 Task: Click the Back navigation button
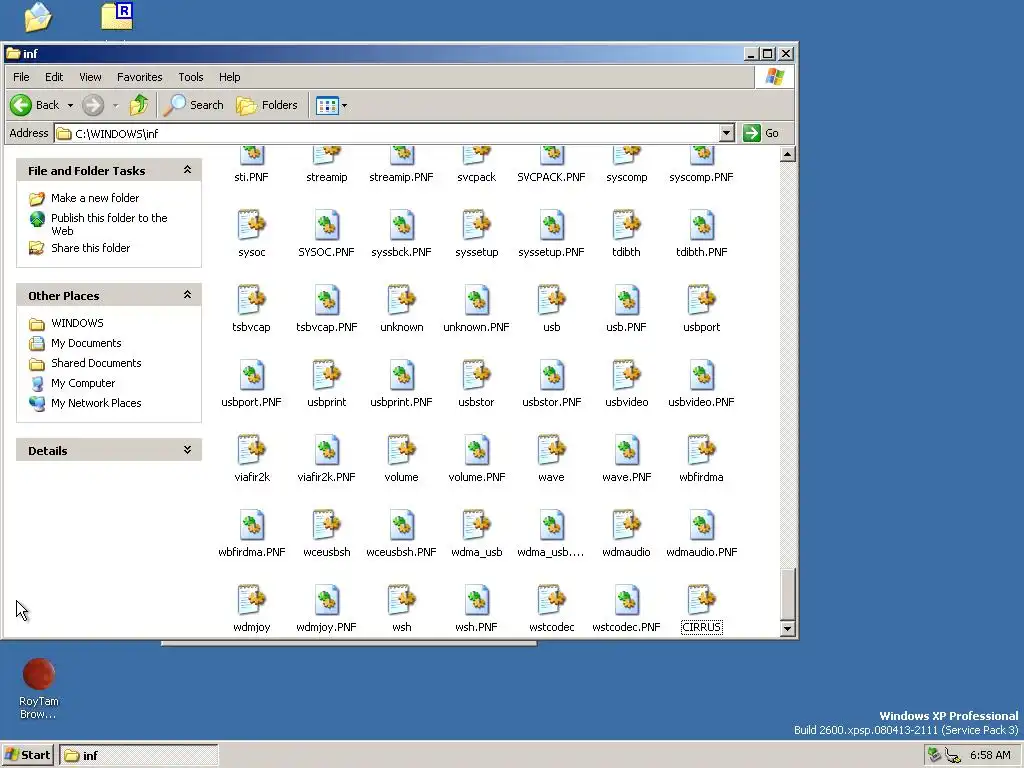click(35, 105)
